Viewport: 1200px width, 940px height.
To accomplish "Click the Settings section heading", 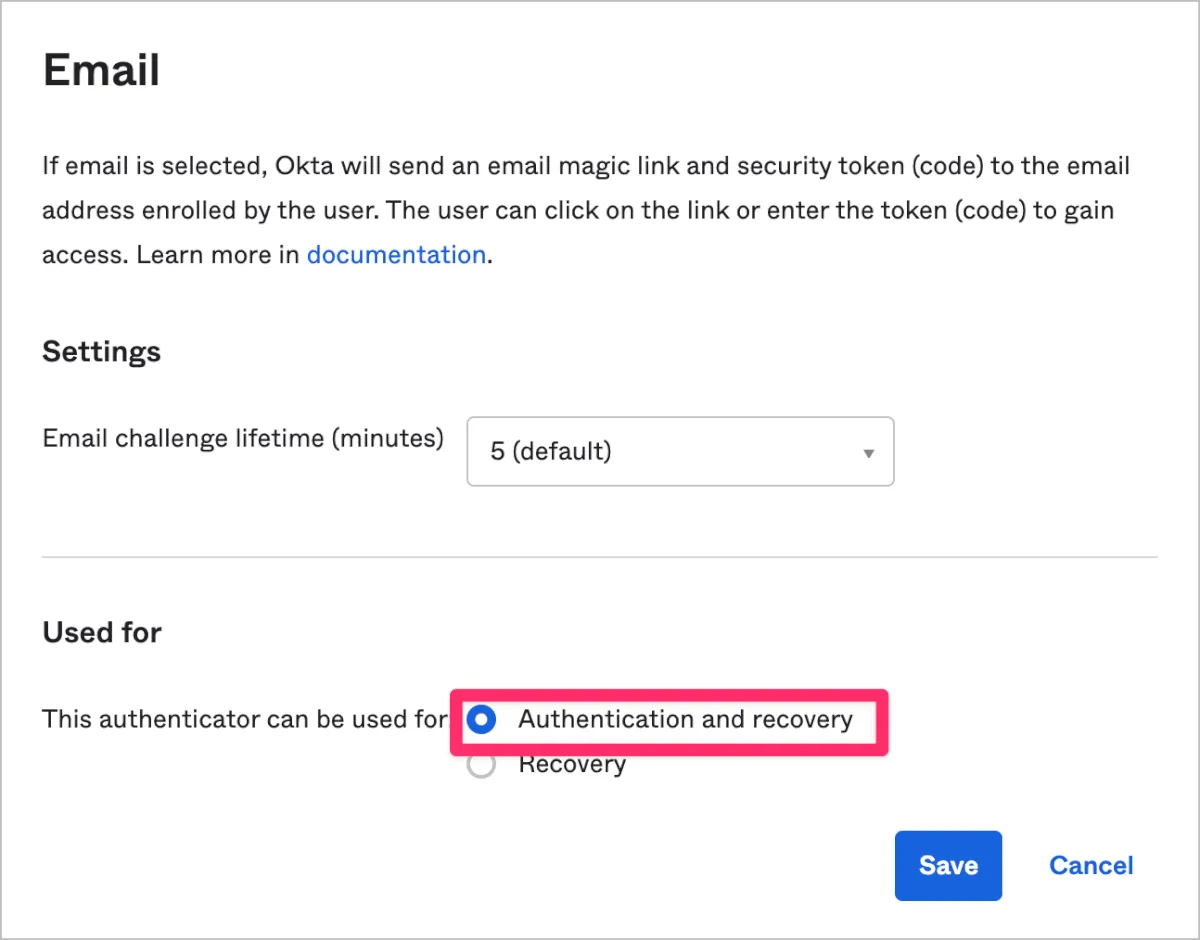I will (101, 352).
